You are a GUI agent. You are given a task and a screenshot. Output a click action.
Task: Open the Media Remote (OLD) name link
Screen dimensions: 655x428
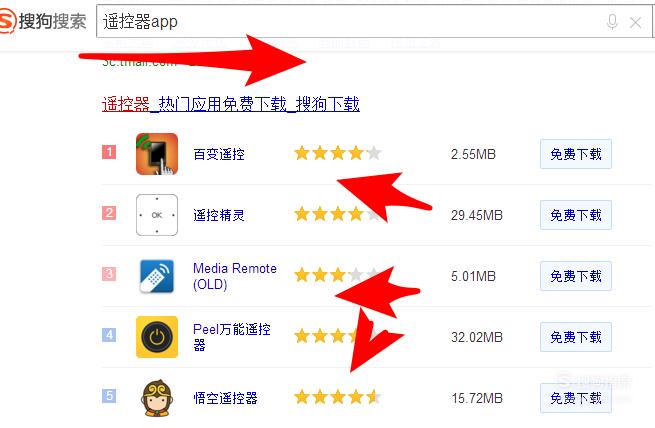235,276
